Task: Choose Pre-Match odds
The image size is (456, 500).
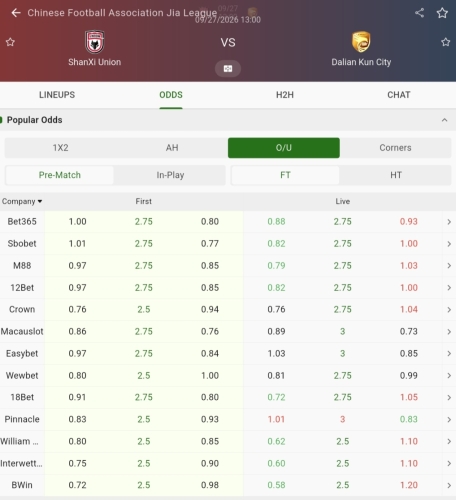Action: pyautogui.click(x=60, y=175)
